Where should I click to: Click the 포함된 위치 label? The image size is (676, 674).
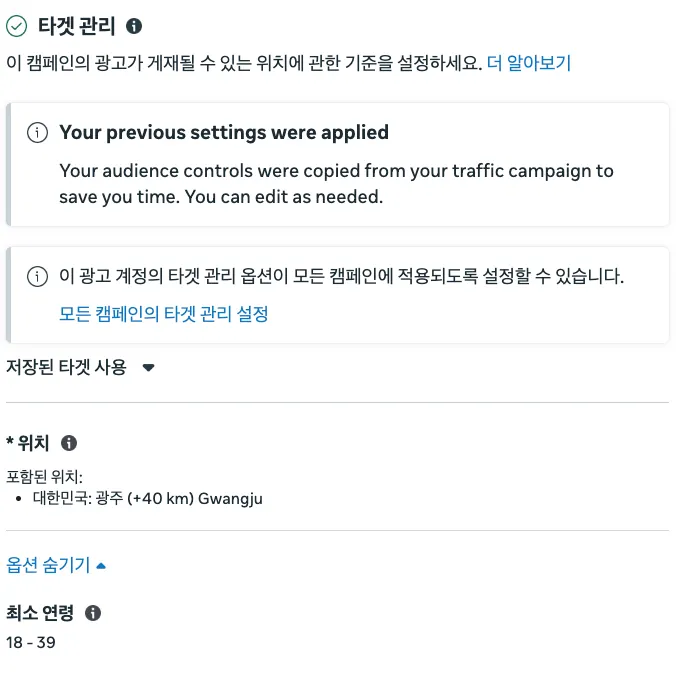tap(44, 475)
